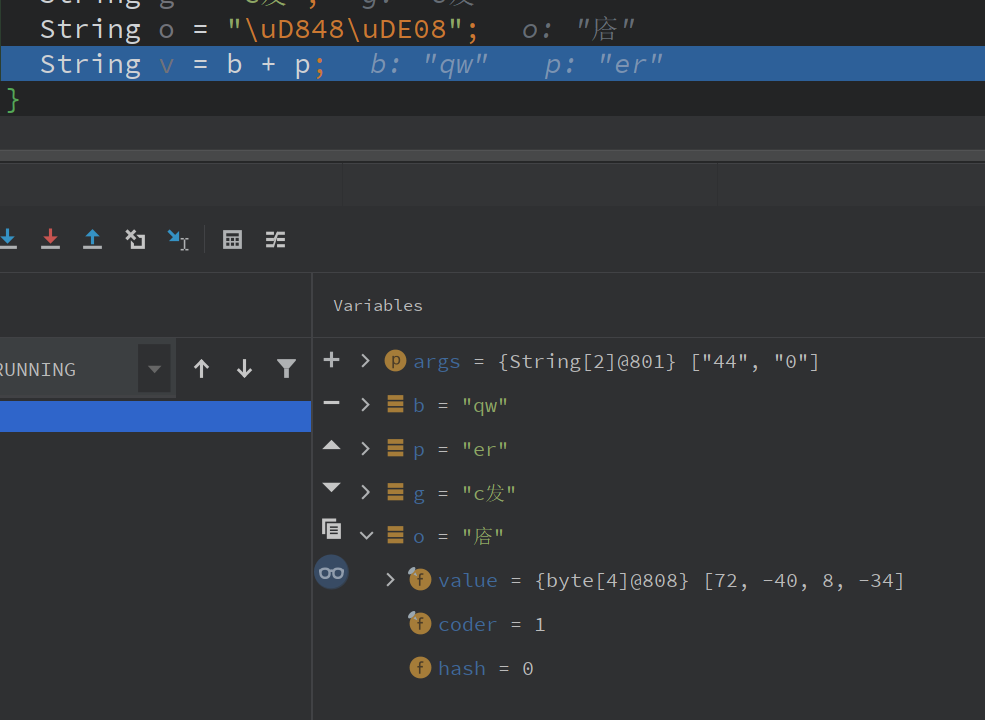The image size is (985, 720).
Task: Click the closing brace in the editor
Action: click(13, 100)
